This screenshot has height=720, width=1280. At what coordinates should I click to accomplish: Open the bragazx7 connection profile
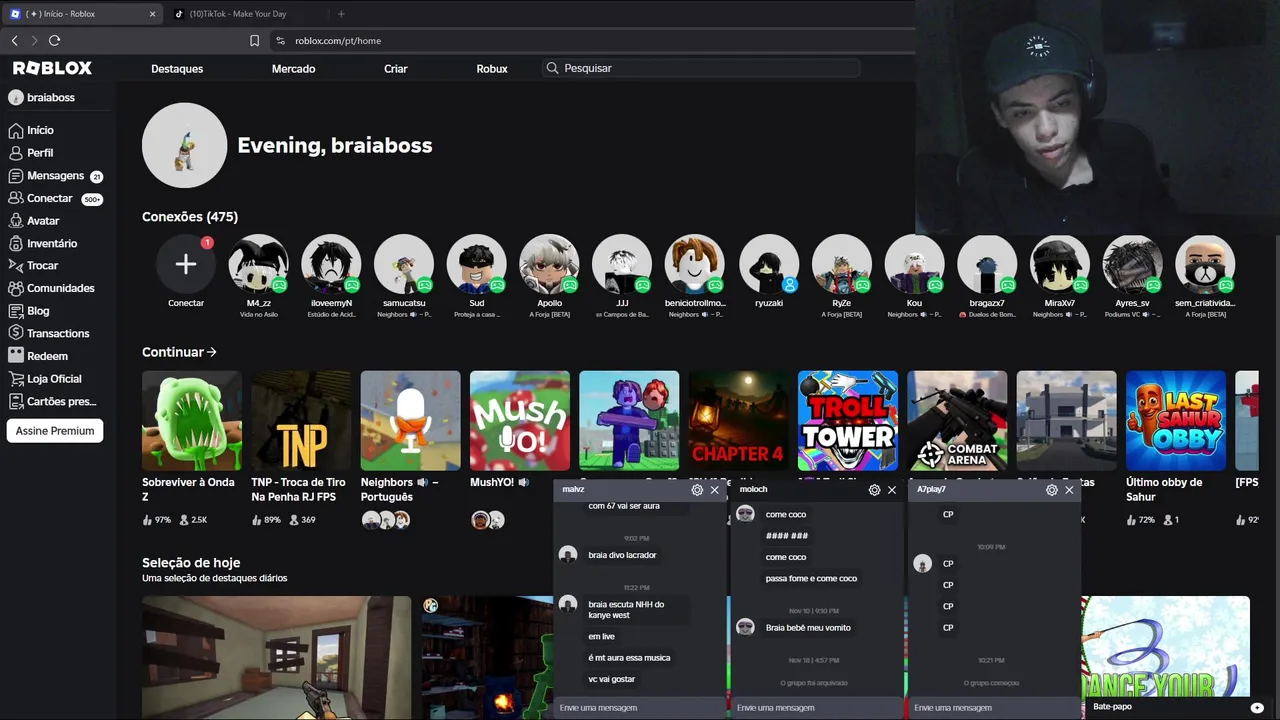(x=987, y=264)
